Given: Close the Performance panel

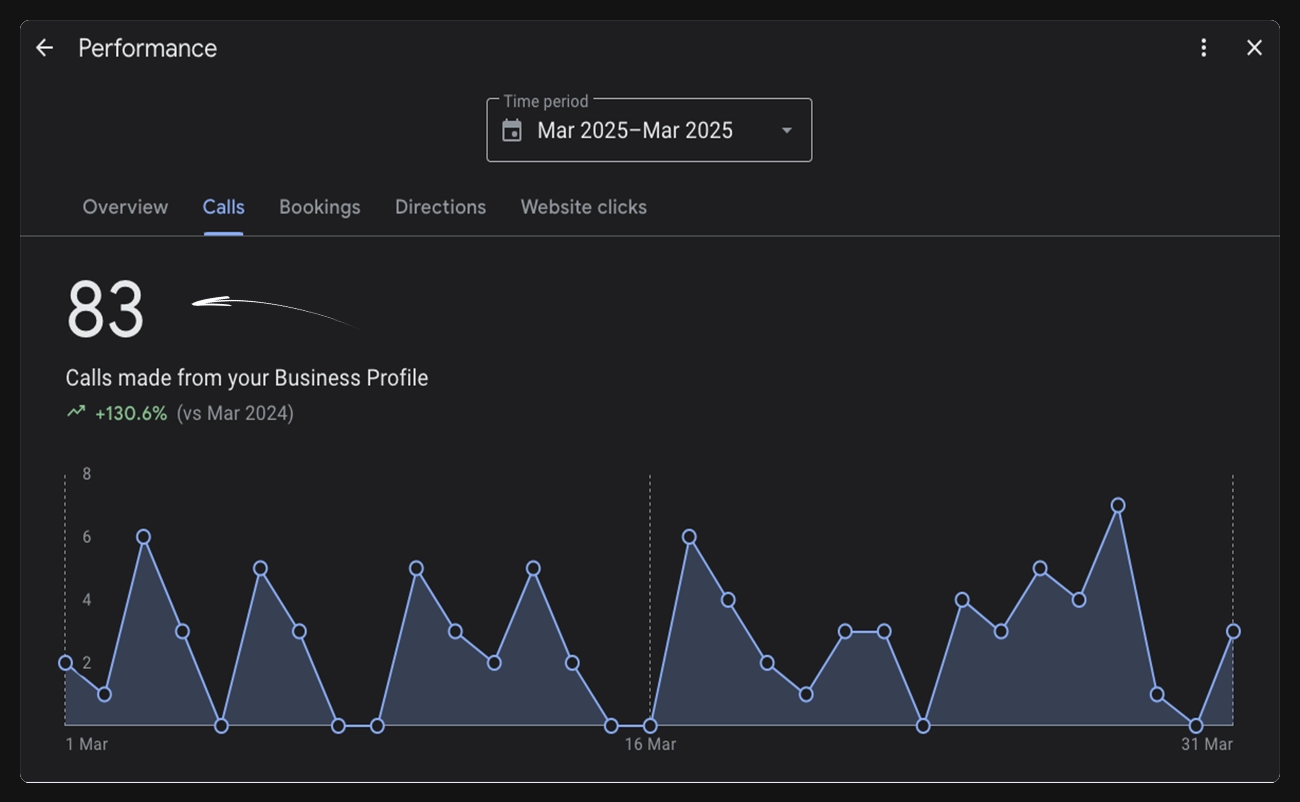Looking at the screenshot, I should 1254,48.
